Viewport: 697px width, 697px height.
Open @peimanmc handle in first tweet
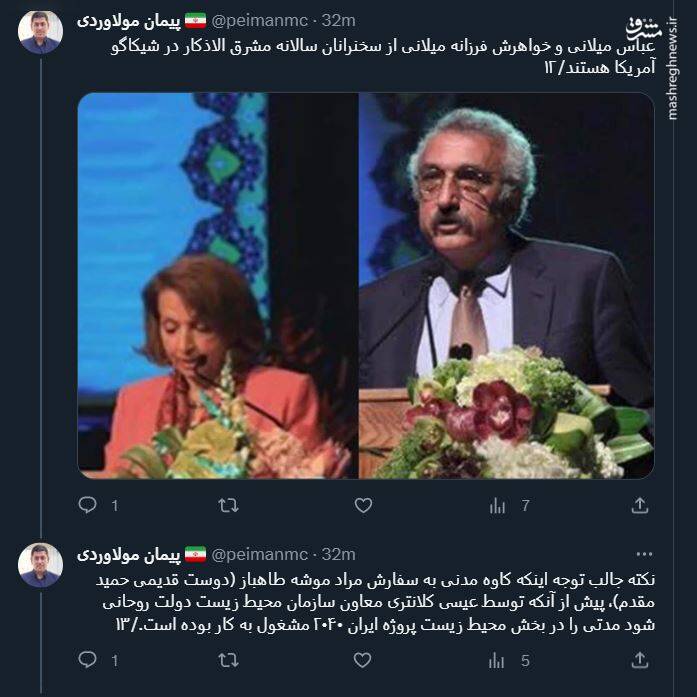click(x=260, y=20)
